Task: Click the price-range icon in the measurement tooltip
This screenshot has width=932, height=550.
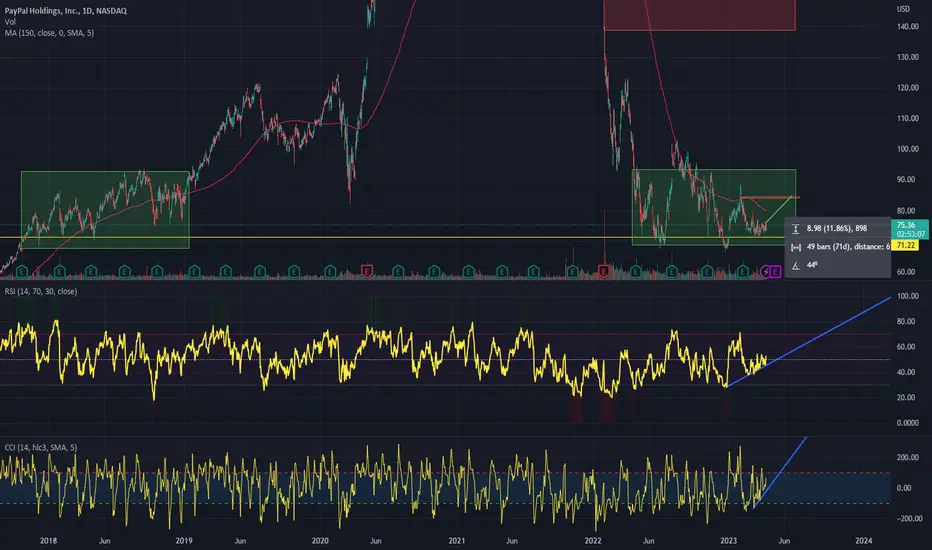Action: pyautogui.click(x=795, y=229)
